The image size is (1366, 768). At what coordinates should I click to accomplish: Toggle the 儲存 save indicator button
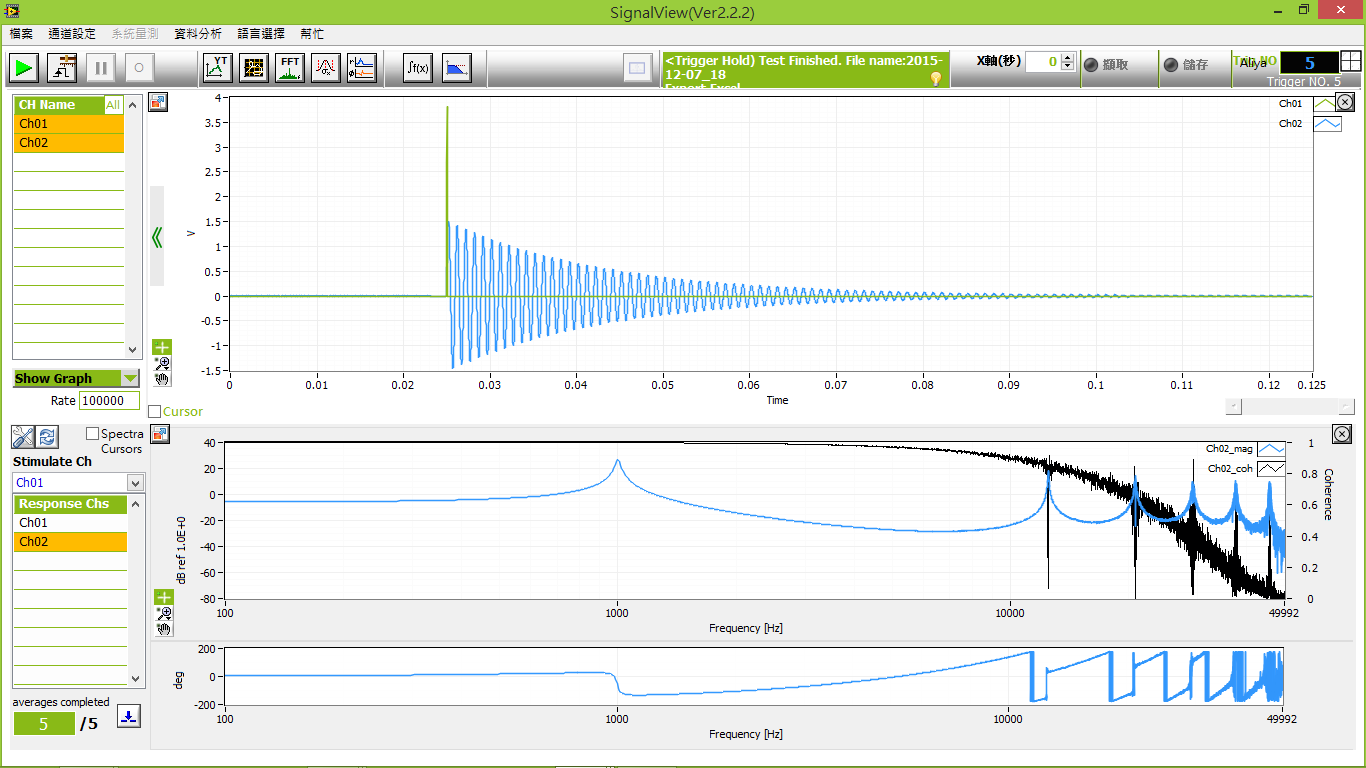[x=1171, y=64]
